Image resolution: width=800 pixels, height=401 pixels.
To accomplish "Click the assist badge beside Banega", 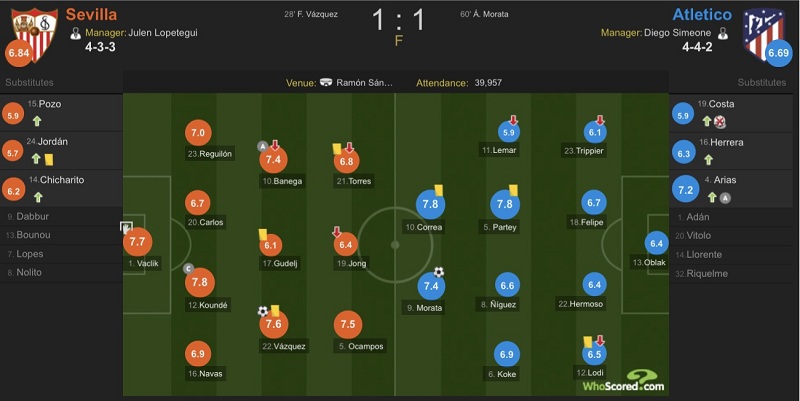I will coord(263,147).
